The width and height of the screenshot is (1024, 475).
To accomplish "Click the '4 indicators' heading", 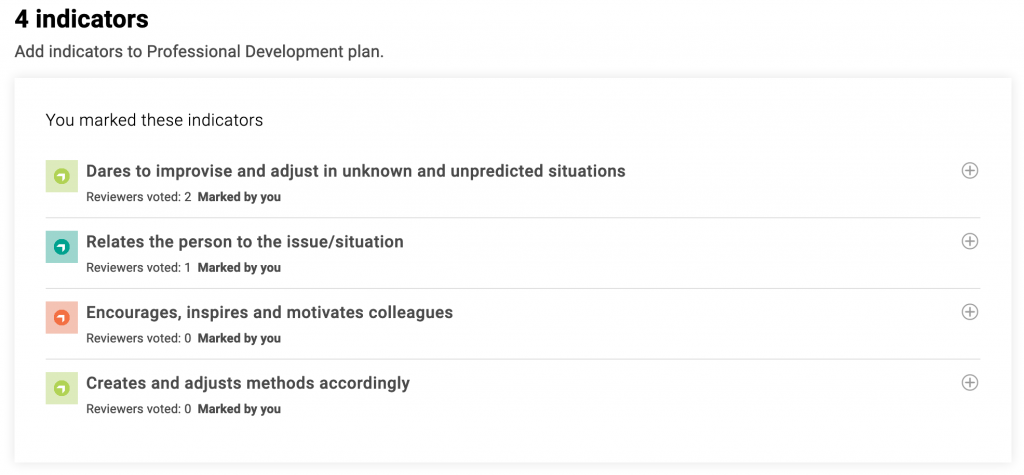I will click(81, 19).
